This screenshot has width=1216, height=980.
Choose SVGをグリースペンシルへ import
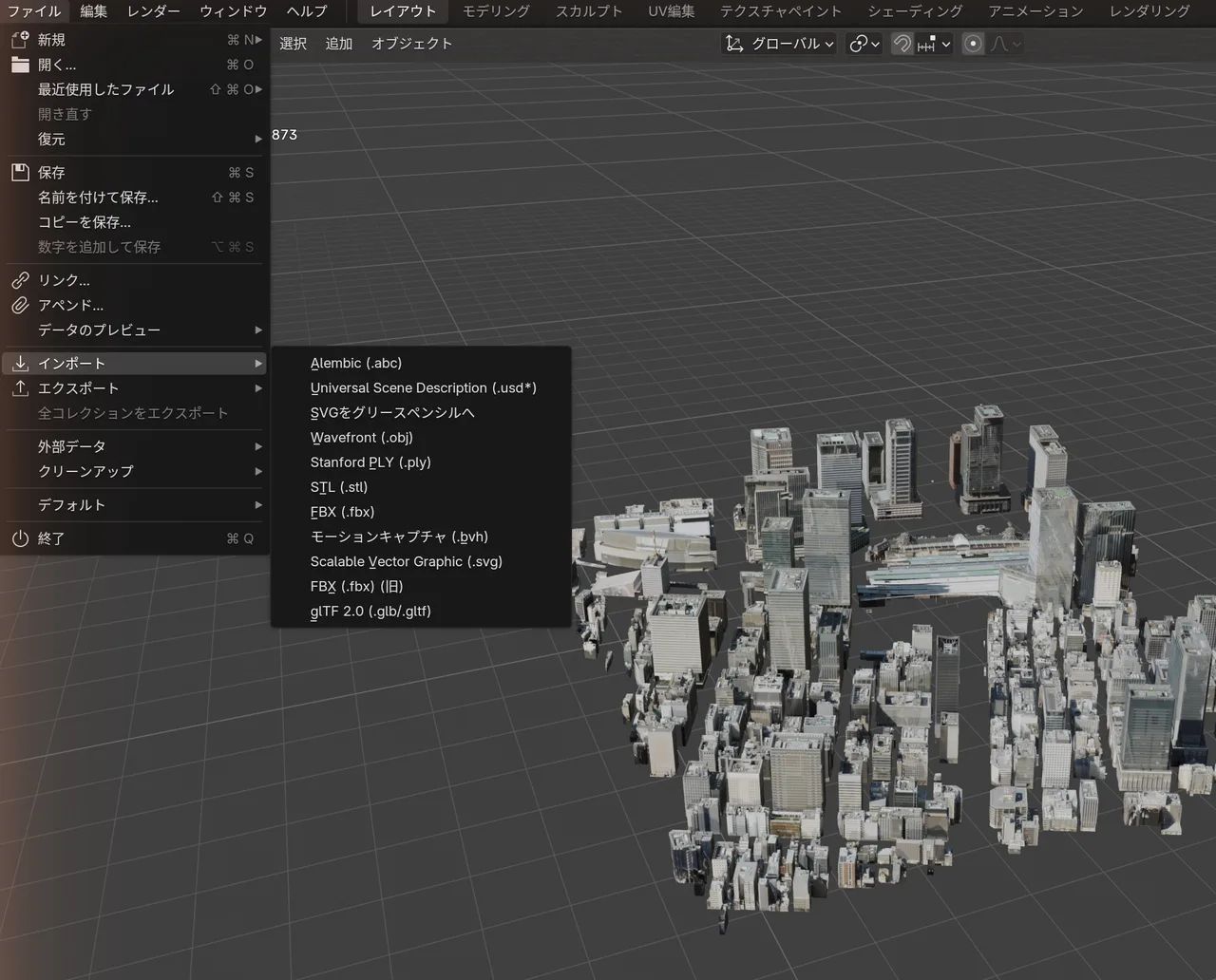[421, 412]
